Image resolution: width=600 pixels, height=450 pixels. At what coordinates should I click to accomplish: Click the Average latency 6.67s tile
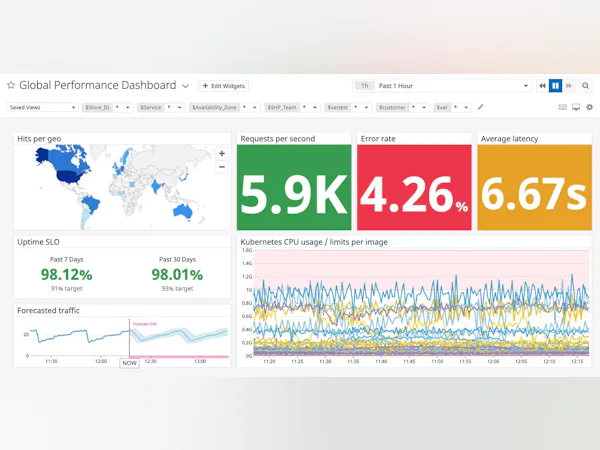click(535, 188)
